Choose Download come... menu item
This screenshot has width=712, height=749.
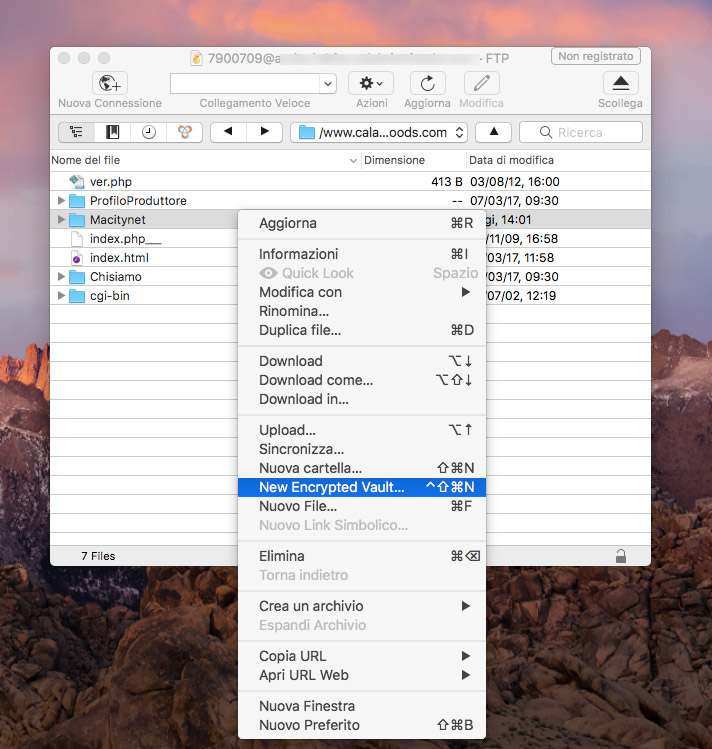tap(362, 380)
